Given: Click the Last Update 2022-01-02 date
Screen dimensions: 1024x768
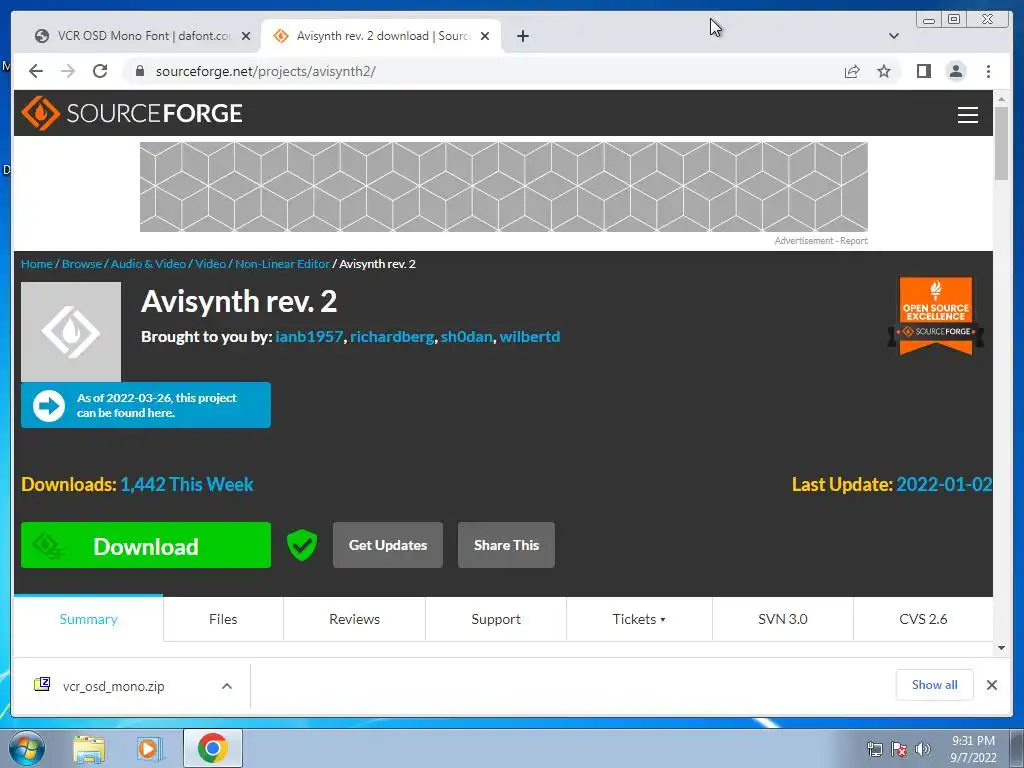Looking at the screenshot, I should point(944,485).
